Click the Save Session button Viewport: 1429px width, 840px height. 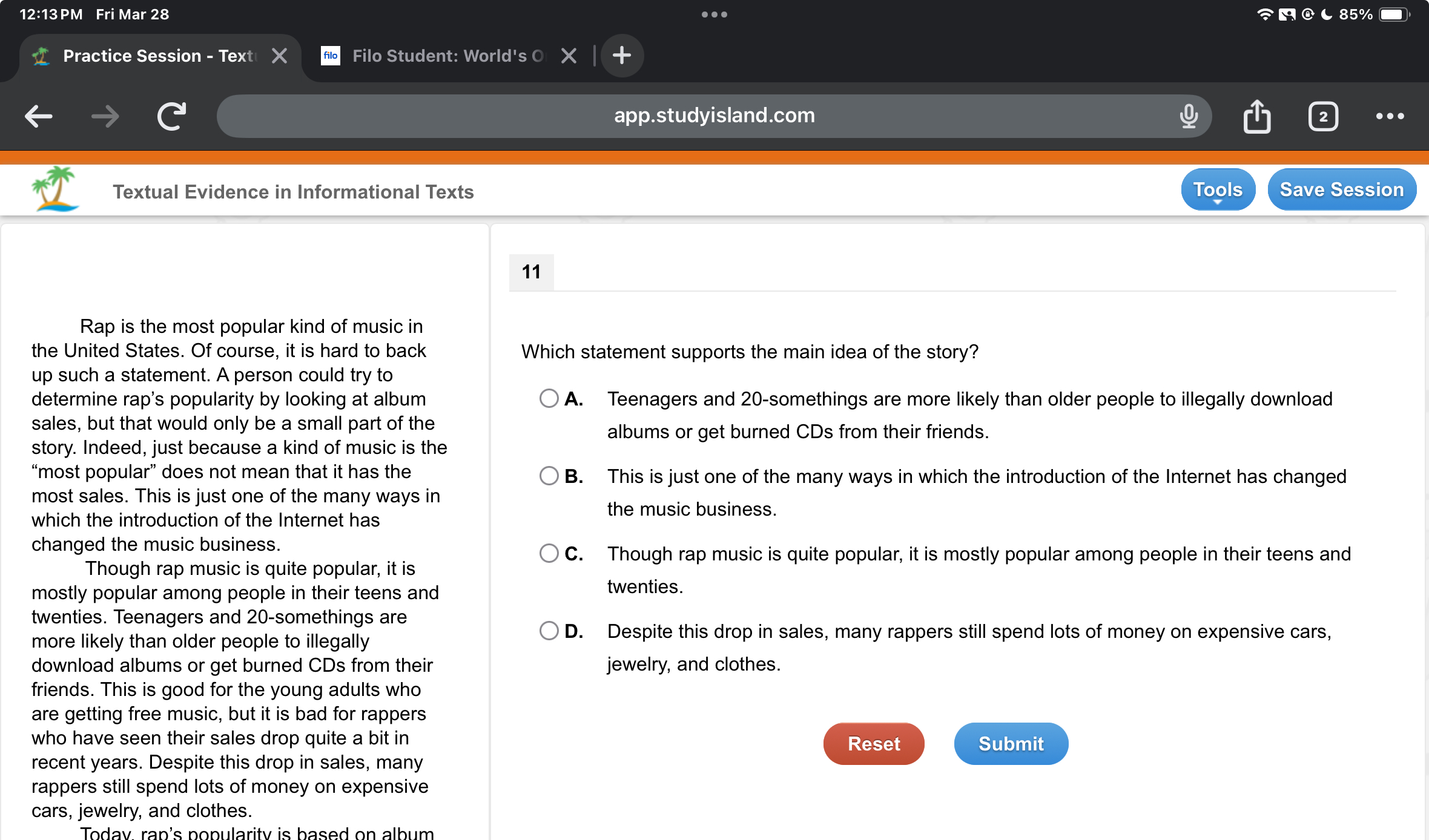(x=1342, y=189)
